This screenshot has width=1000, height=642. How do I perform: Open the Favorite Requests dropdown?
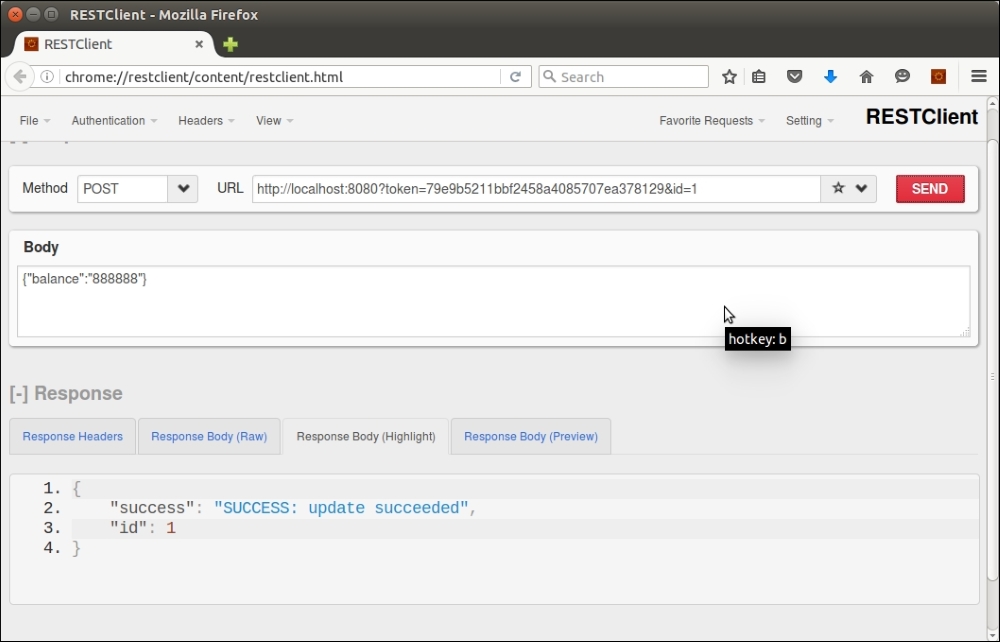[711, 121]
